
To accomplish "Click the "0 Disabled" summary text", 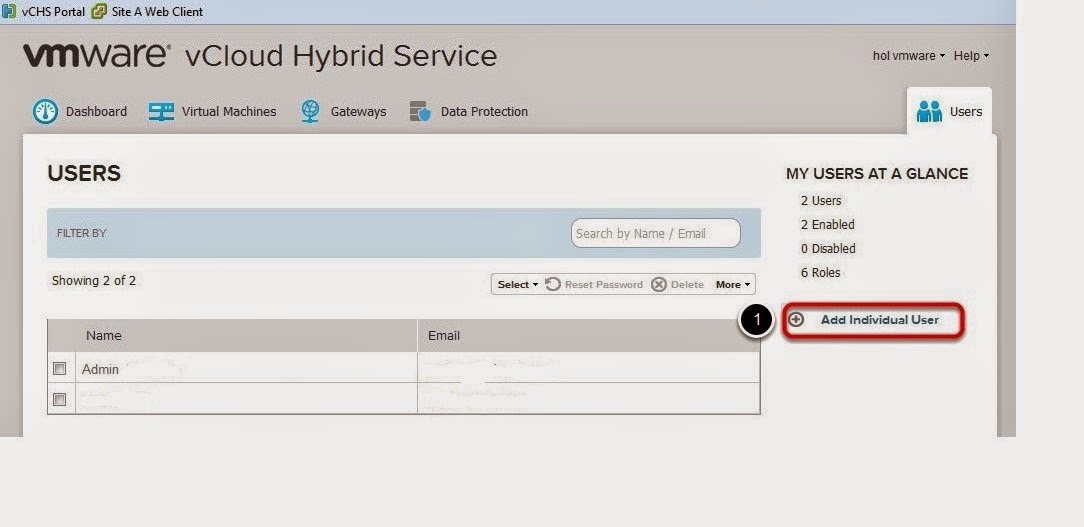I will [x=828, y=248].
